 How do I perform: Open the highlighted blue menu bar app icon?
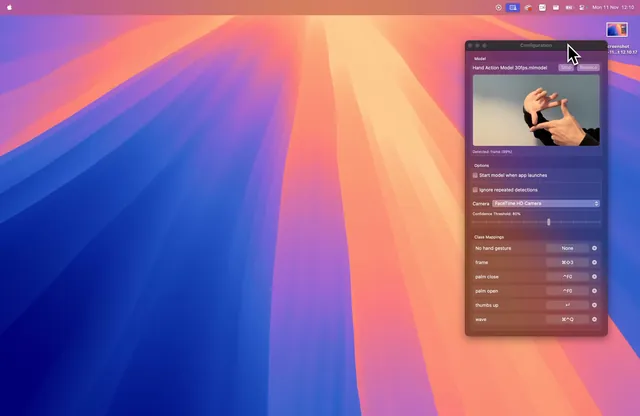(x=513, y=7)
